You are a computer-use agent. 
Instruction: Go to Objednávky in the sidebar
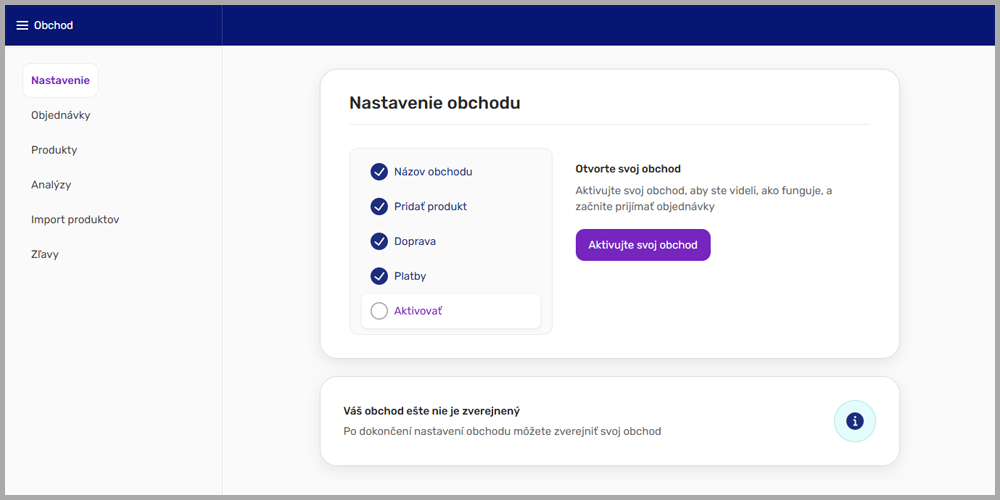(61, 115)
